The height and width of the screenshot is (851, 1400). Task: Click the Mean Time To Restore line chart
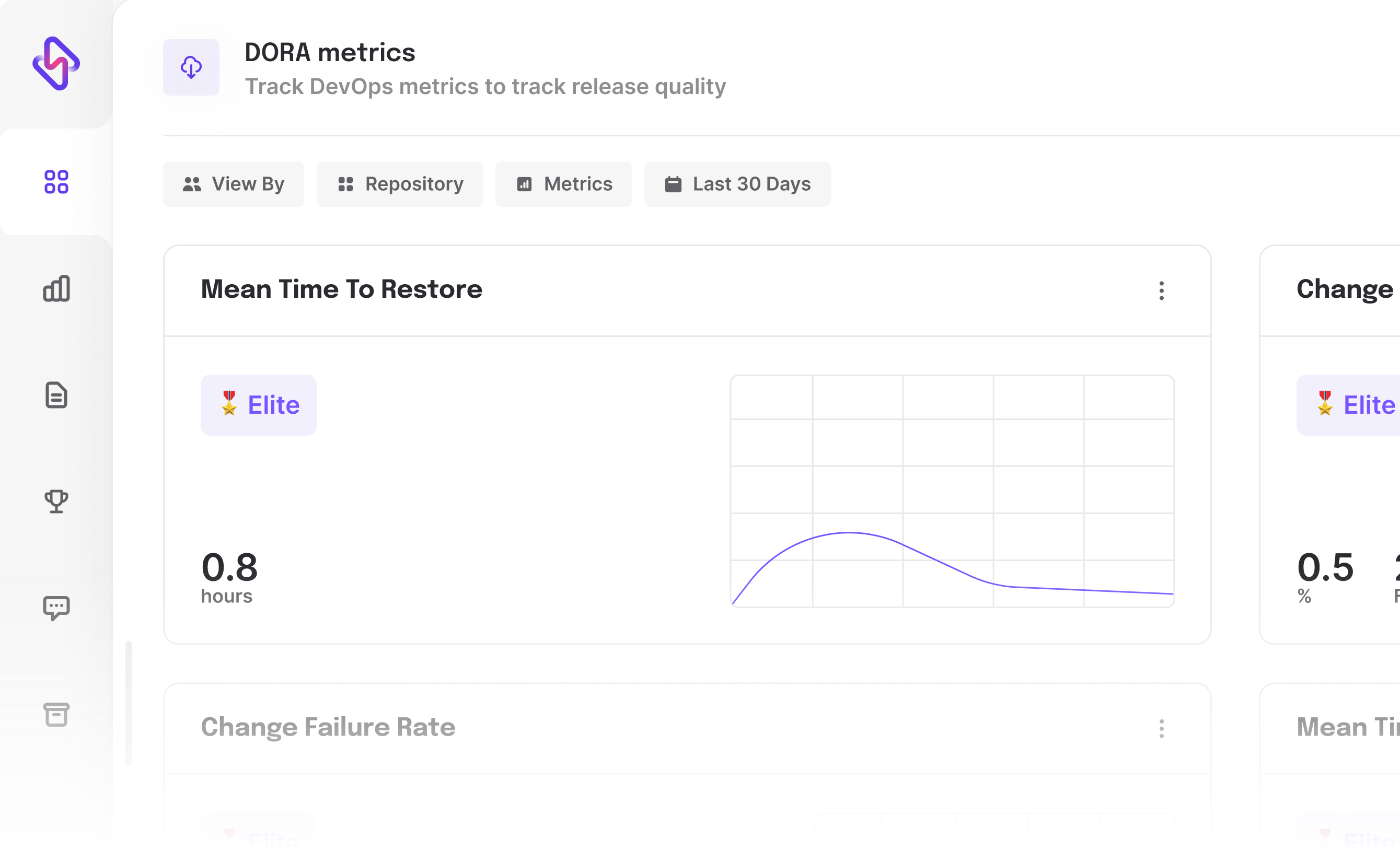[952, 491]
